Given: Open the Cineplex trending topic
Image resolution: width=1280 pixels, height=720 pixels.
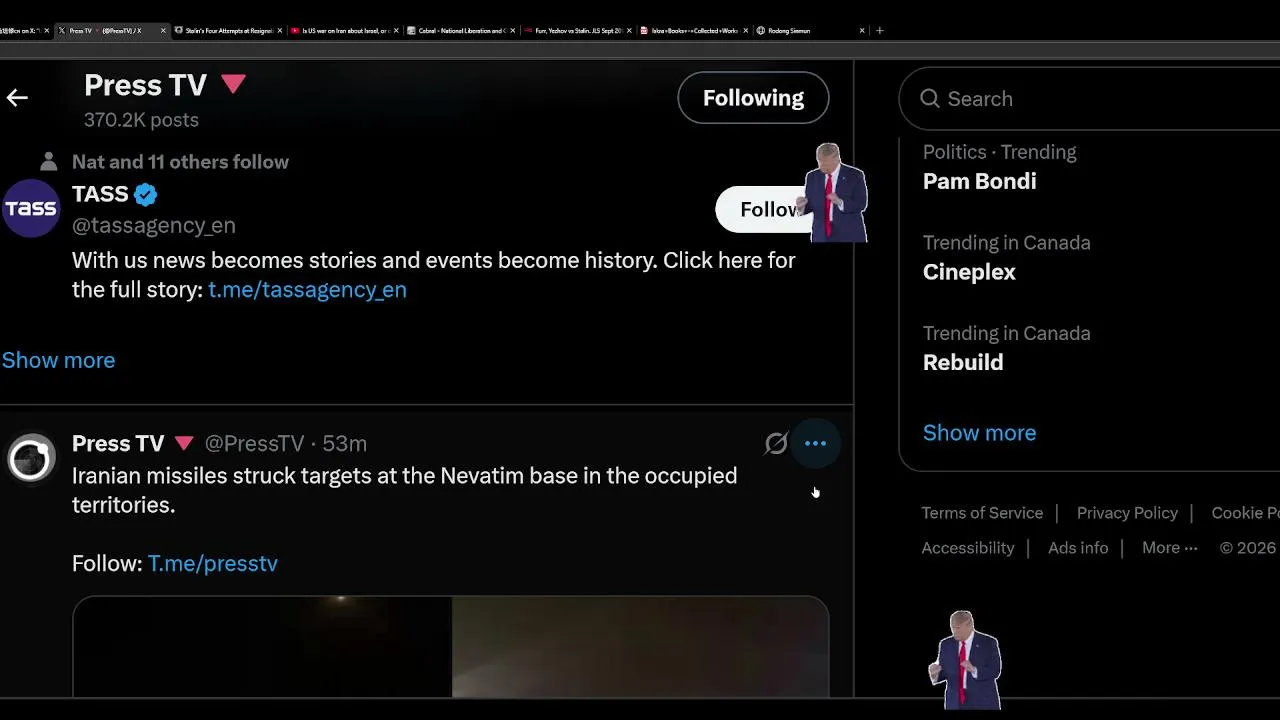Looking at the screenshot, I should [969, 272].
